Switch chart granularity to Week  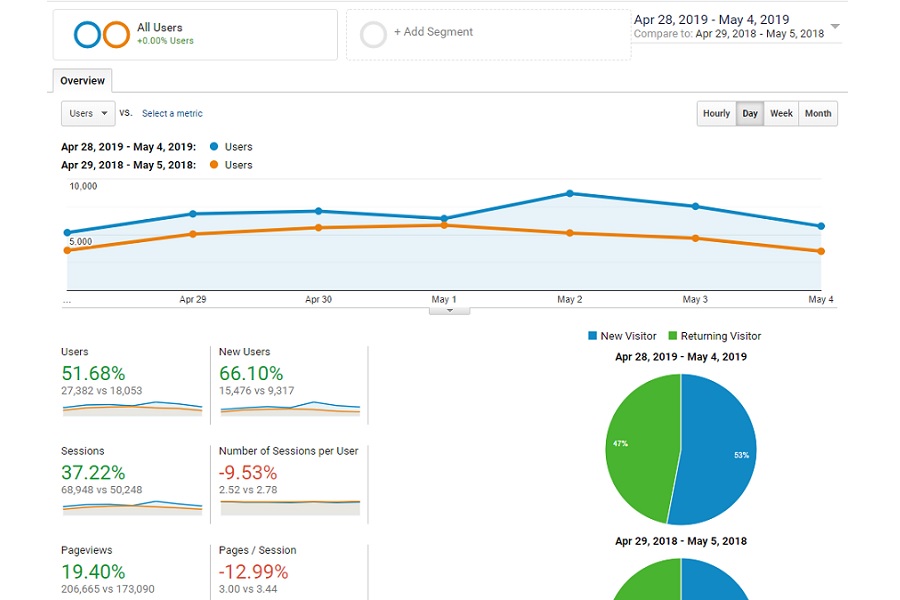(x=781, y=114)
